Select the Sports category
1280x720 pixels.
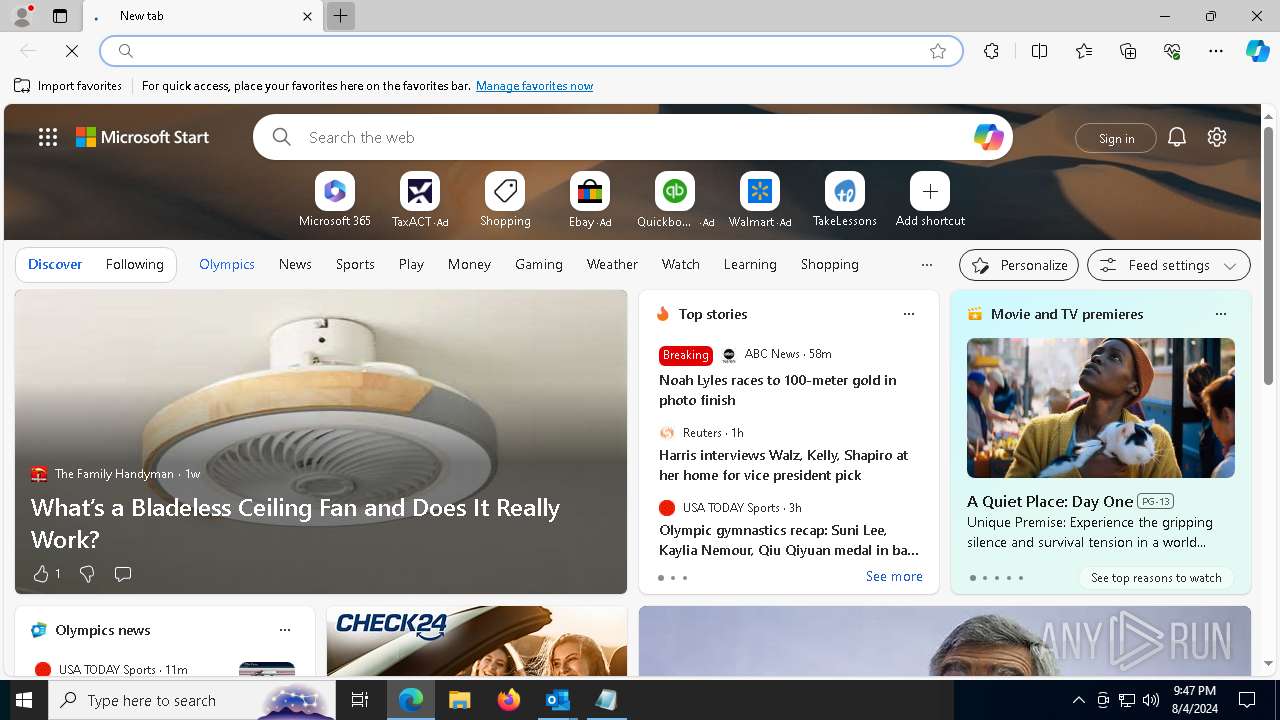coord(355,264)
